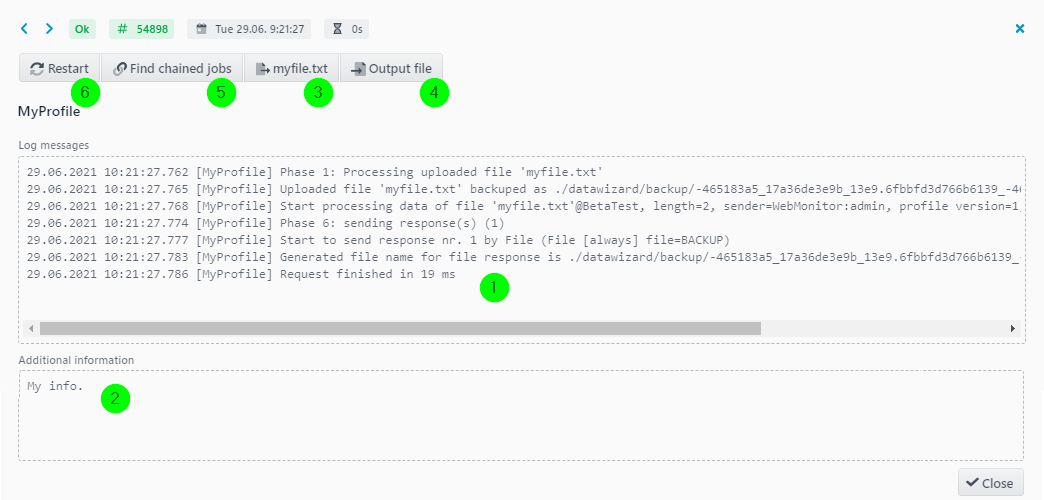Click the Ok status badge
The width and height of the screenshot is (1044, 500).
point(83,29)
